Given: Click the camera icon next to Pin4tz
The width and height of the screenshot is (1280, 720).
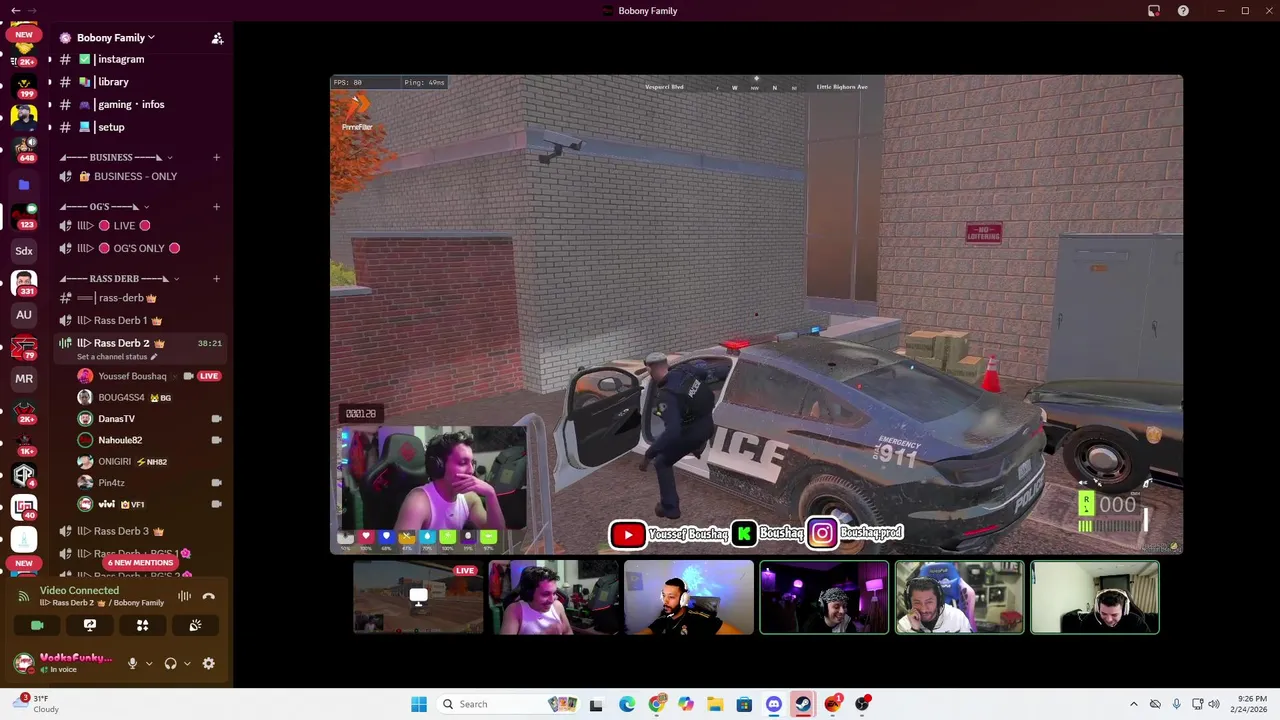Looking at the screenshot, I should [x=216, y=483].
